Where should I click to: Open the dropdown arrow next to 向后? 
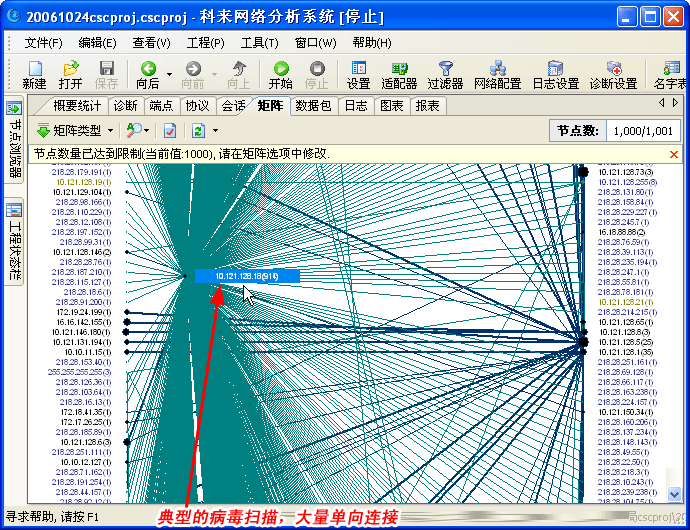tap(169, 74)
